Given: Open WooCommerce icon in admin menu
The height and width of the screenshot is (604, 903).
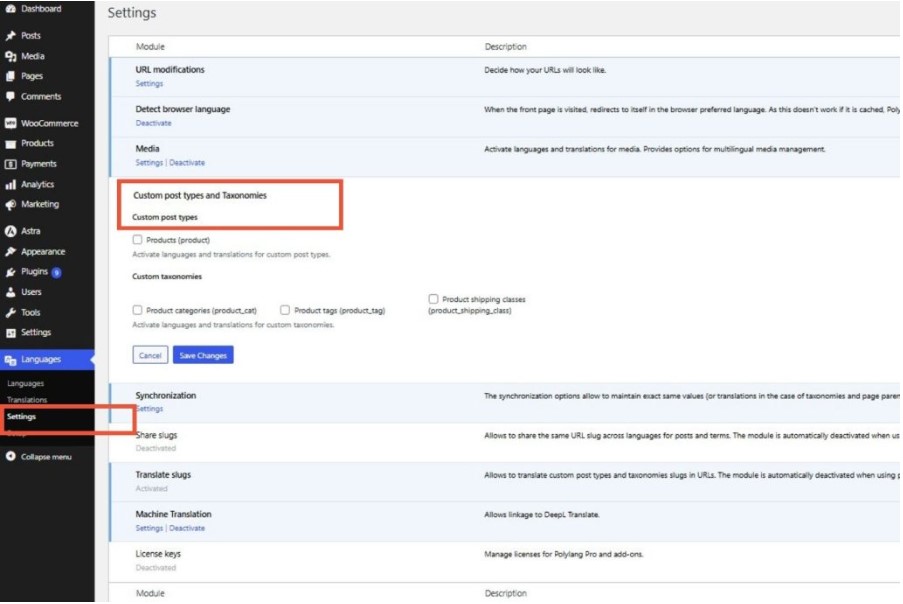Looking at the screenshot, I should 11,124.
